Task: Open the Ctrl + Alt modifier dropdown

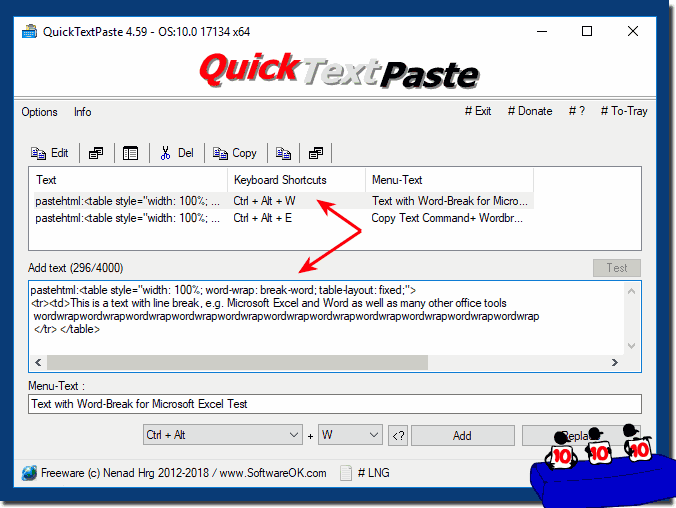Action: point(222,435)
